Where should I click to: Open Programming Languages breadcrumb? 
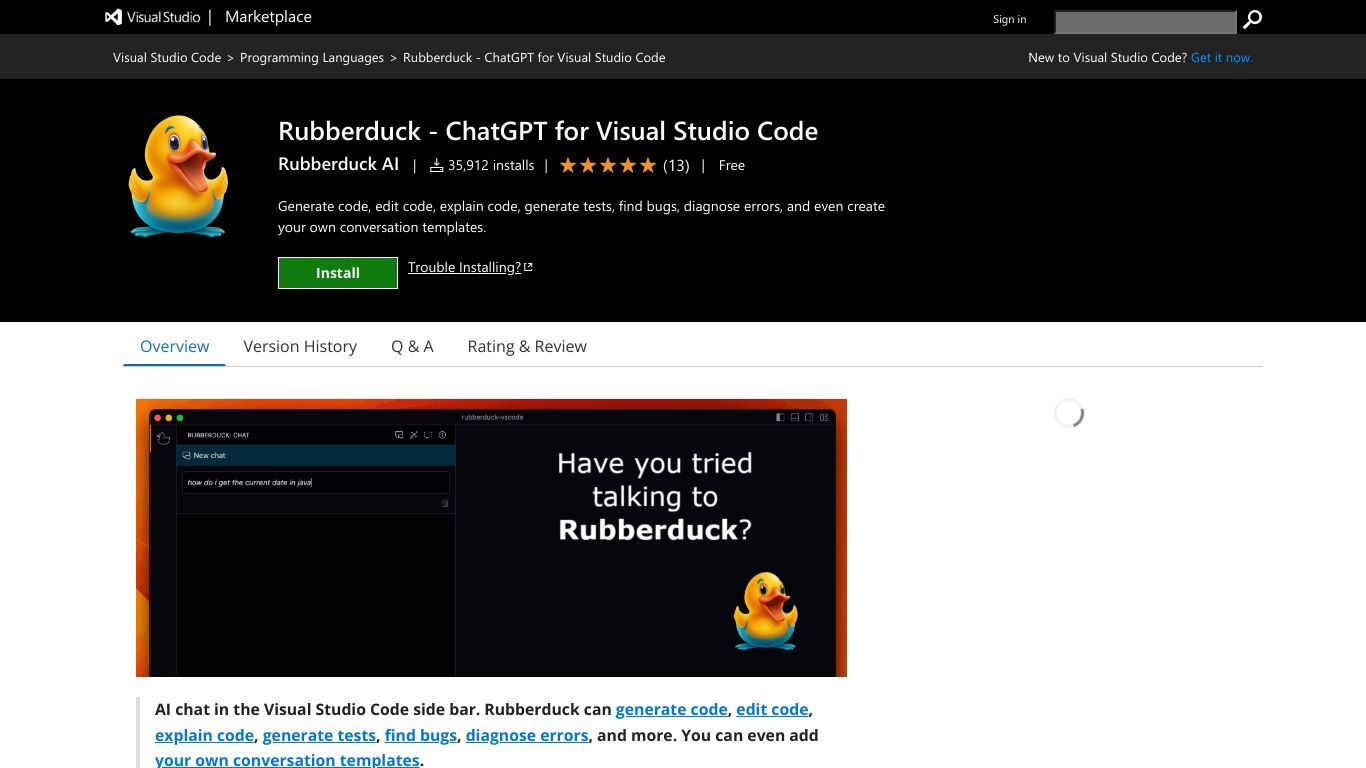click(312, 57)
